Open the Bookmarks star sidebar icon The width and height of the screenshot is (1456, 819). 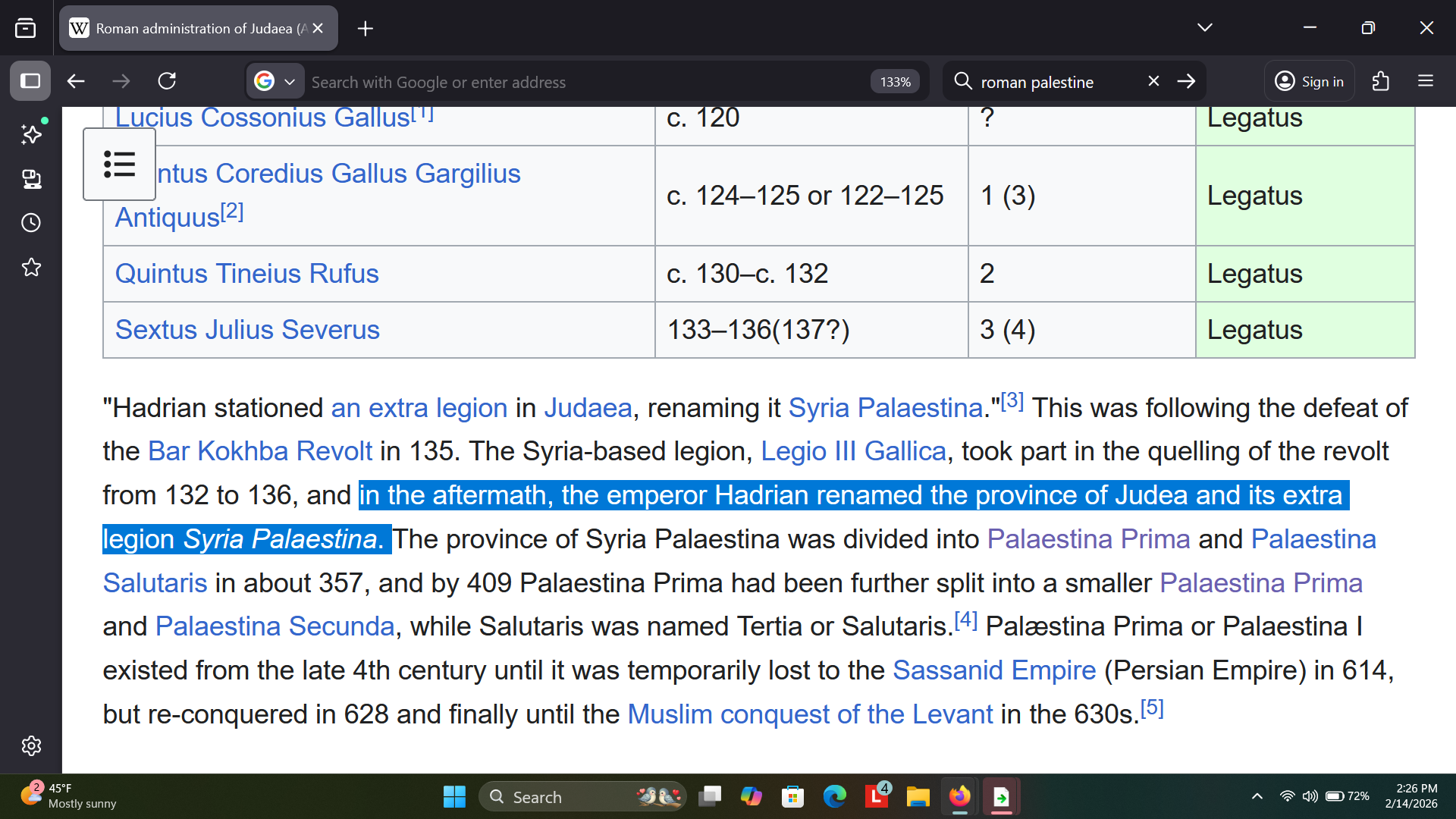click(31, 267)
